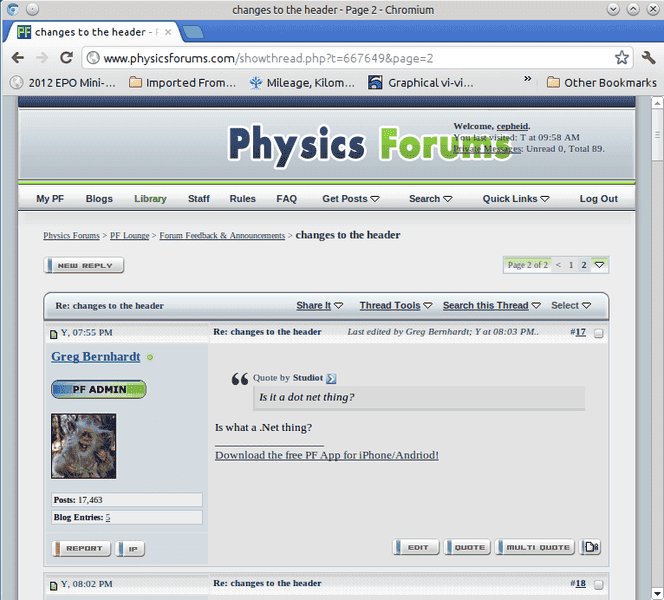Screen dimensions: 664x600
Task: Expand the Search dropdown in nav bar
Action: pyautogui.click(x=430, y=199)
